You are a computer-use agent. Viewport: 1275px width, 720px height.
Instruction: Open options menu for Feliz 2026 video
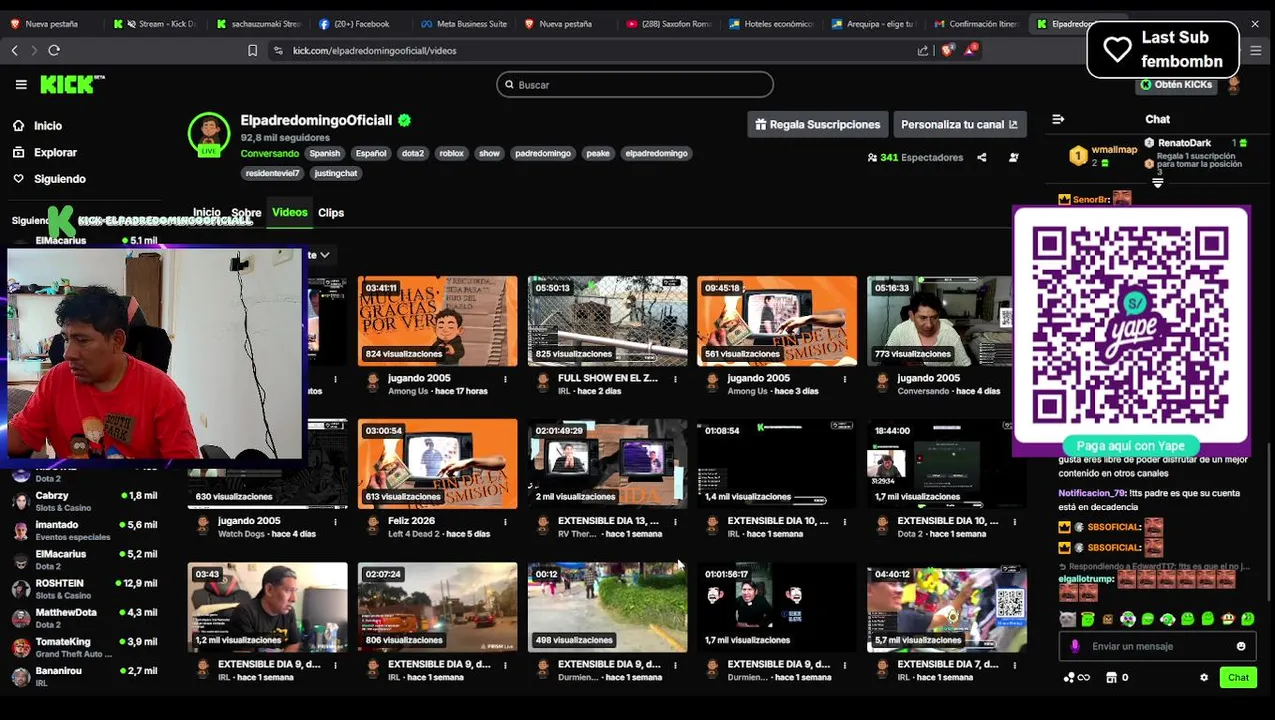tap(505, 522)
